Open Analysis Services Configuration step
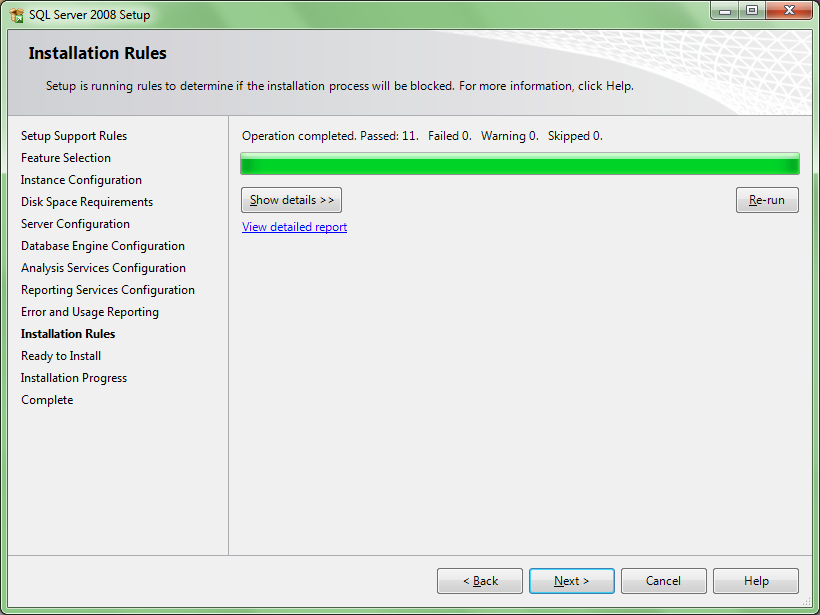The height and width of the screenshot is (615, 820). tap(103, 267)
